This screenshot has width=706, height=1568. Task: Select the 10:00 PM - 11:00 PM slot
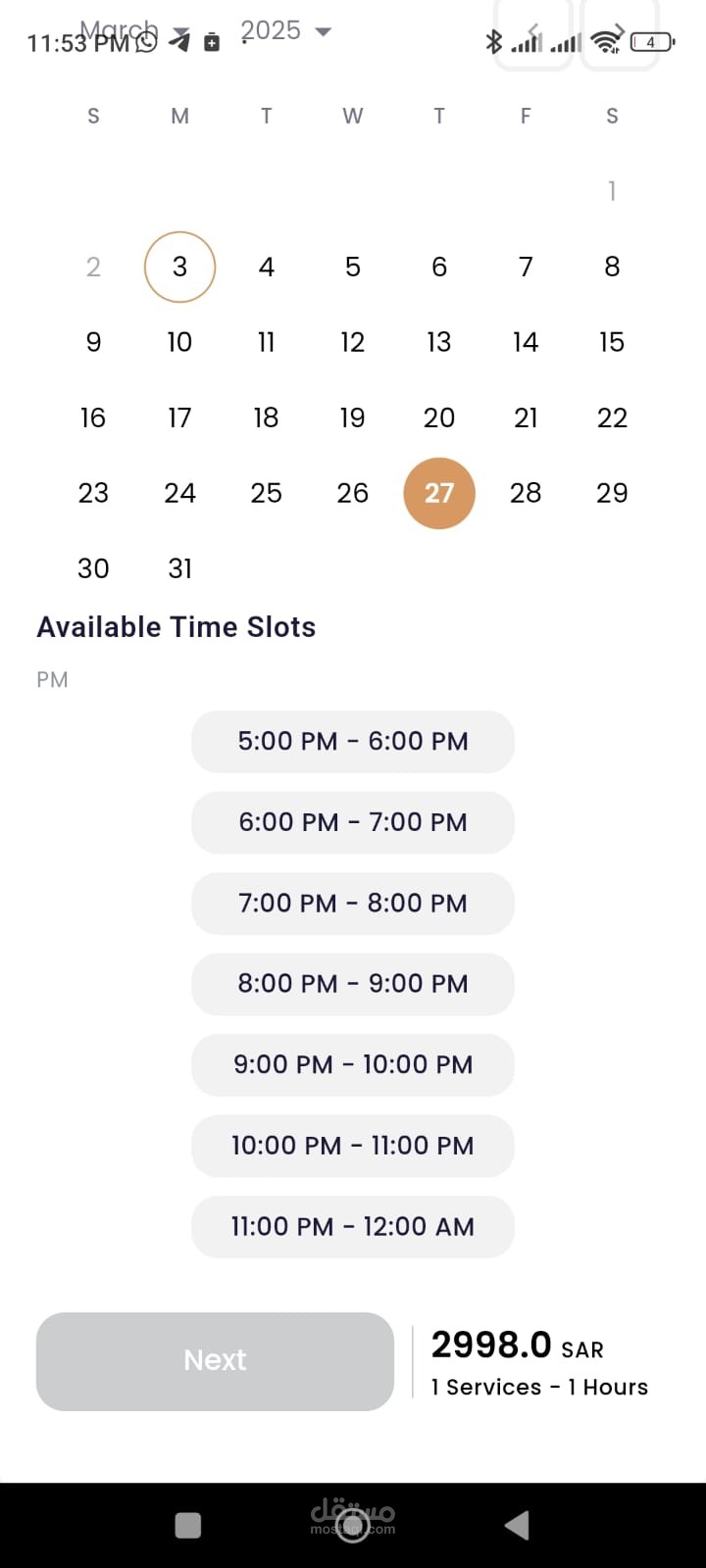(x=353, y=1145)
